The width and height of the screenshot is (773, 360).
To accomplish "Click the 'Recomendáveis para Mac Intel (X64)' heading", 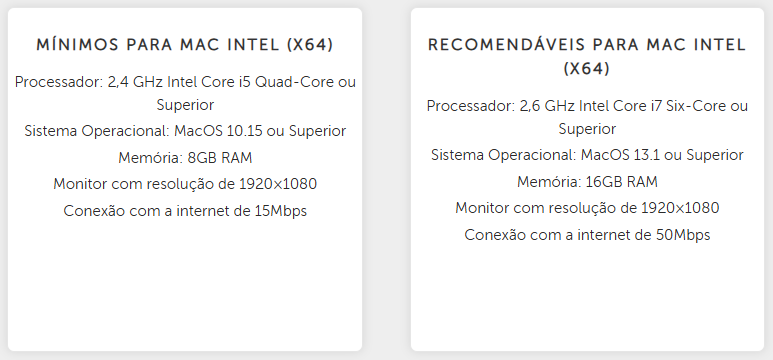I will point(587,57).
